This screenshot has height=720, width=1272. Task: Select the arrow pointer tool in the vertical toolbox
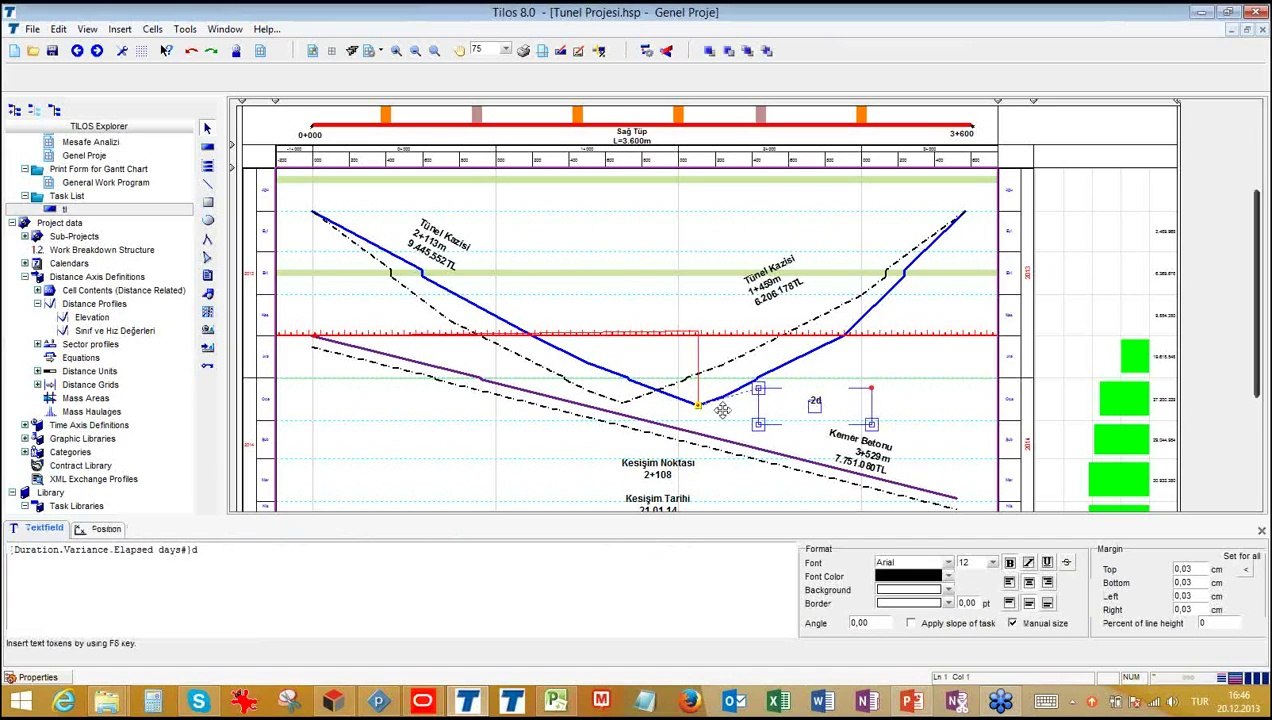tap(207, 128)
